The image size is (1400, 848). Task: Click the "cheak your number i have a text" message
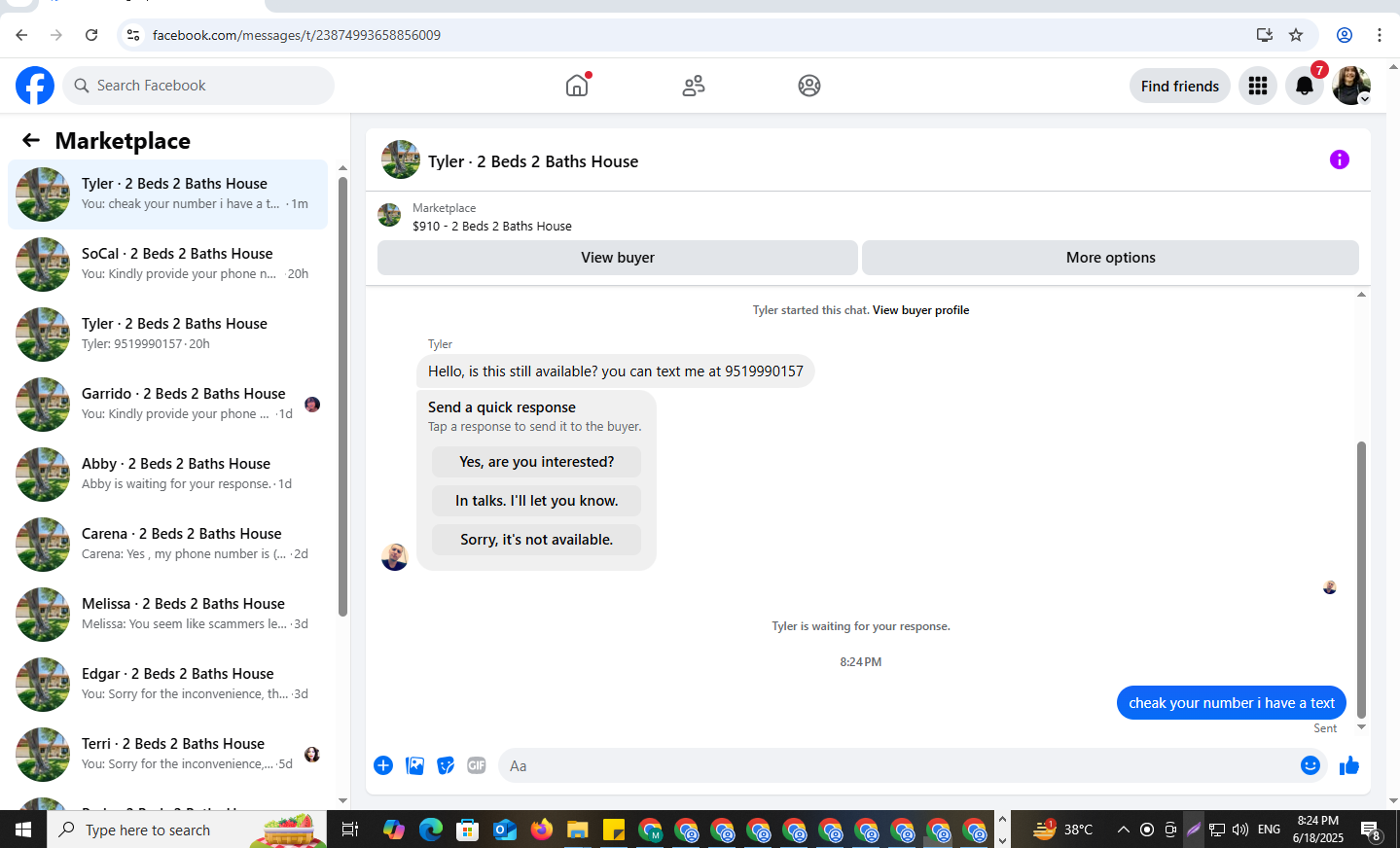click(x=1232, y=703)
